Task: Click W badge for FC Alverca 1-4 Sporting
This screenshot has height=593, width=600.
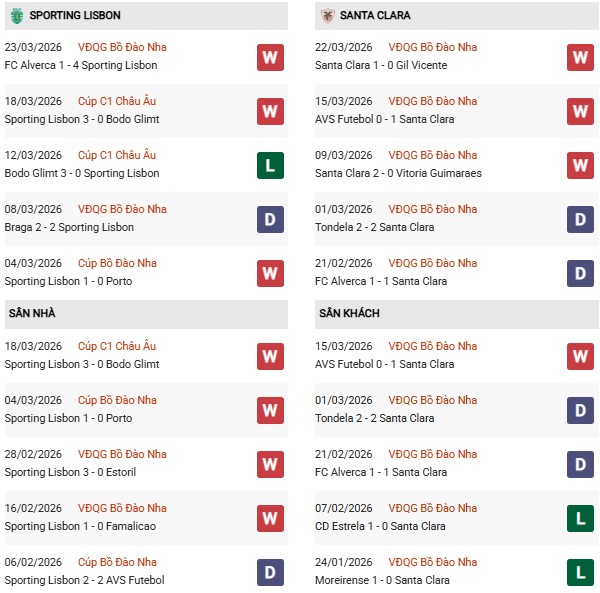Action: (x=269, y=57)
